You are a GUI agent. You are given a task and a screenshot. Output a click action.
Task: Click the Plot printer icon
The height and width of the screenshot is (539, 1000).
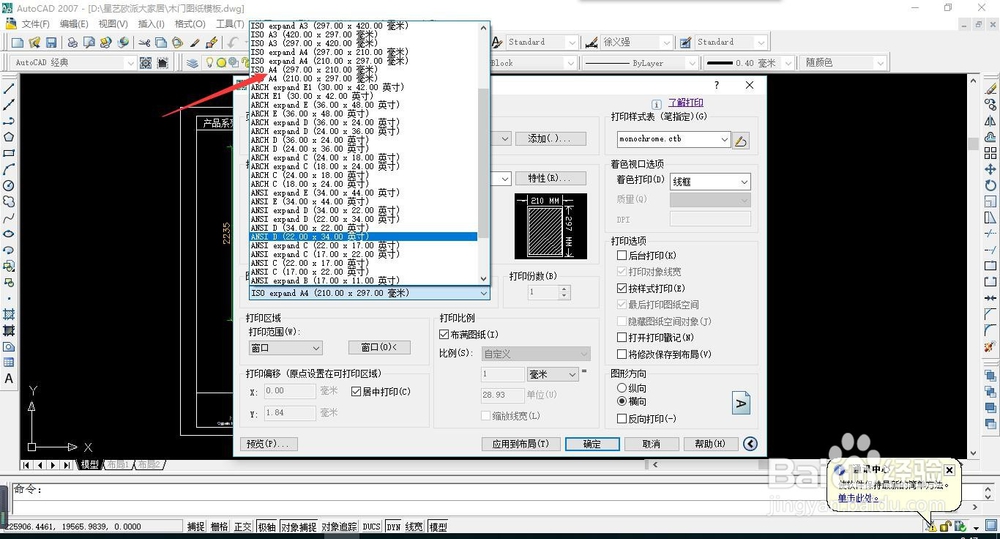click(73, 42)
